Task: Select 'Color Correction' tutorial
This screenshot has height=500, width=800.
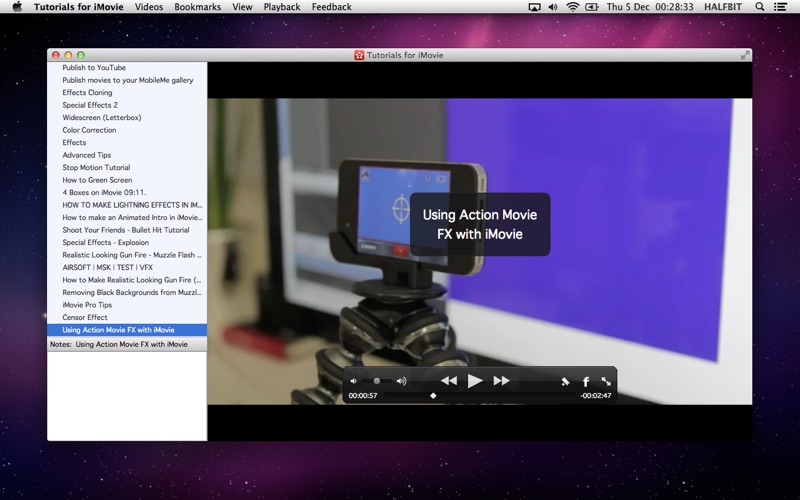Action: coord(127,130)
